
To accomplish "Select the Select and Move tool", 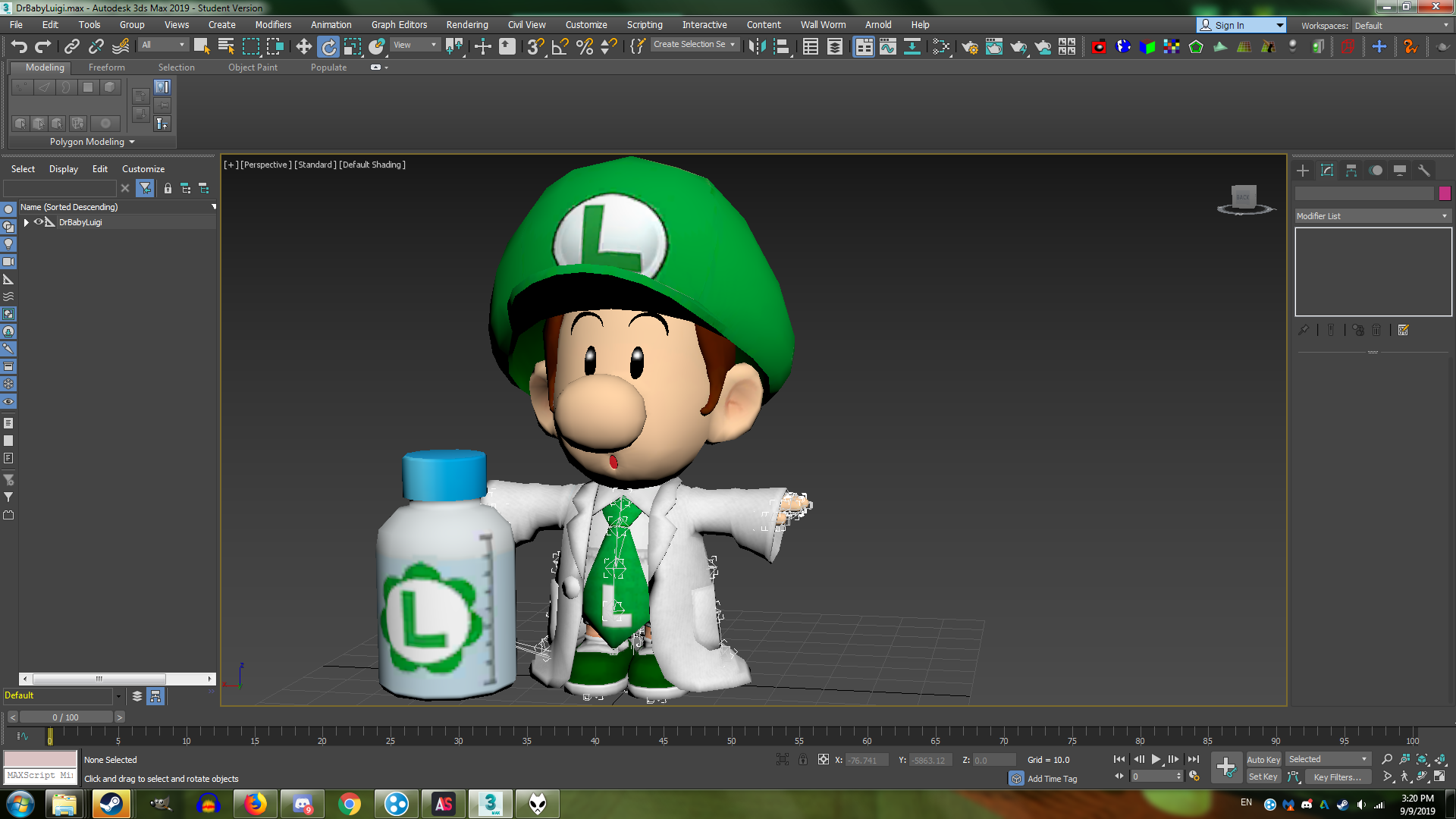I will point(303,46).
